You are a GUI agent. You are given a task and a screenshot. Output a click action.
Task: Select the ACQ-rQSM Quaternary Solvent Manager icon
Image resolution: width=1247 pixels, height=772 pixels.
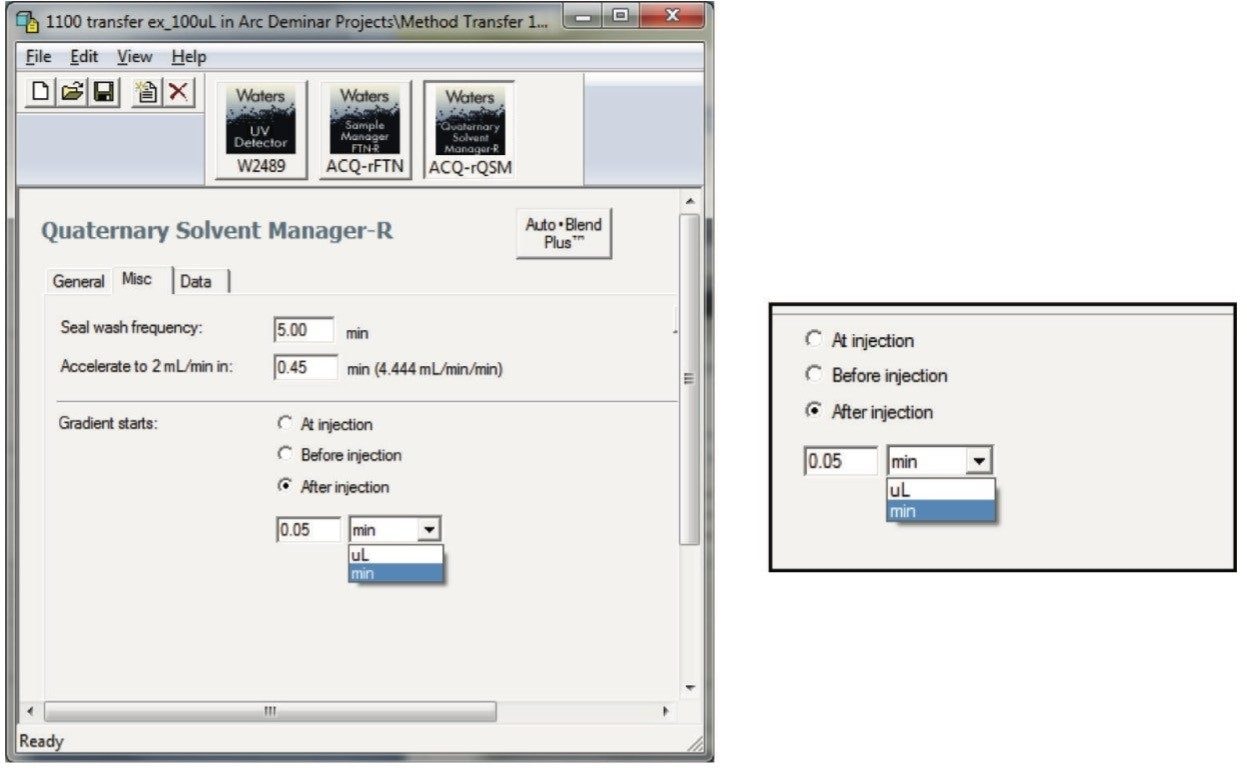469,130
